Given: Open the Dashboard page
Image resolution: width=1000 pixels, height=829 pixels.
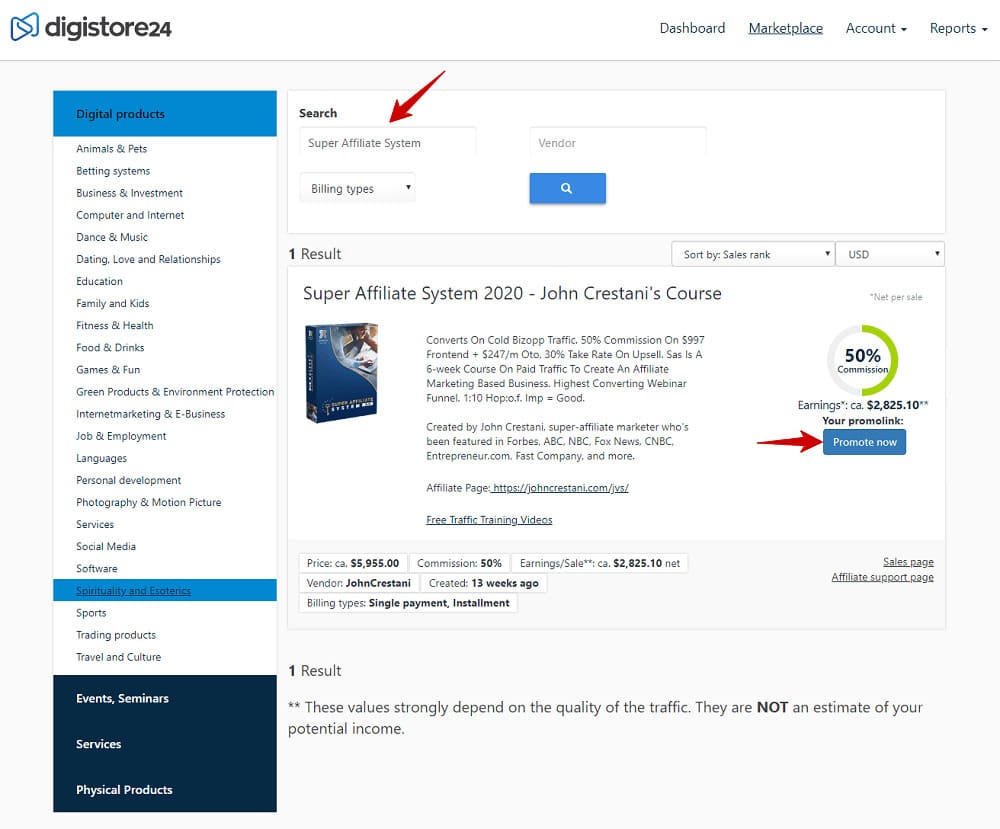Looking at the screenshot, I should pyautogui.click(x=692, y=28).
